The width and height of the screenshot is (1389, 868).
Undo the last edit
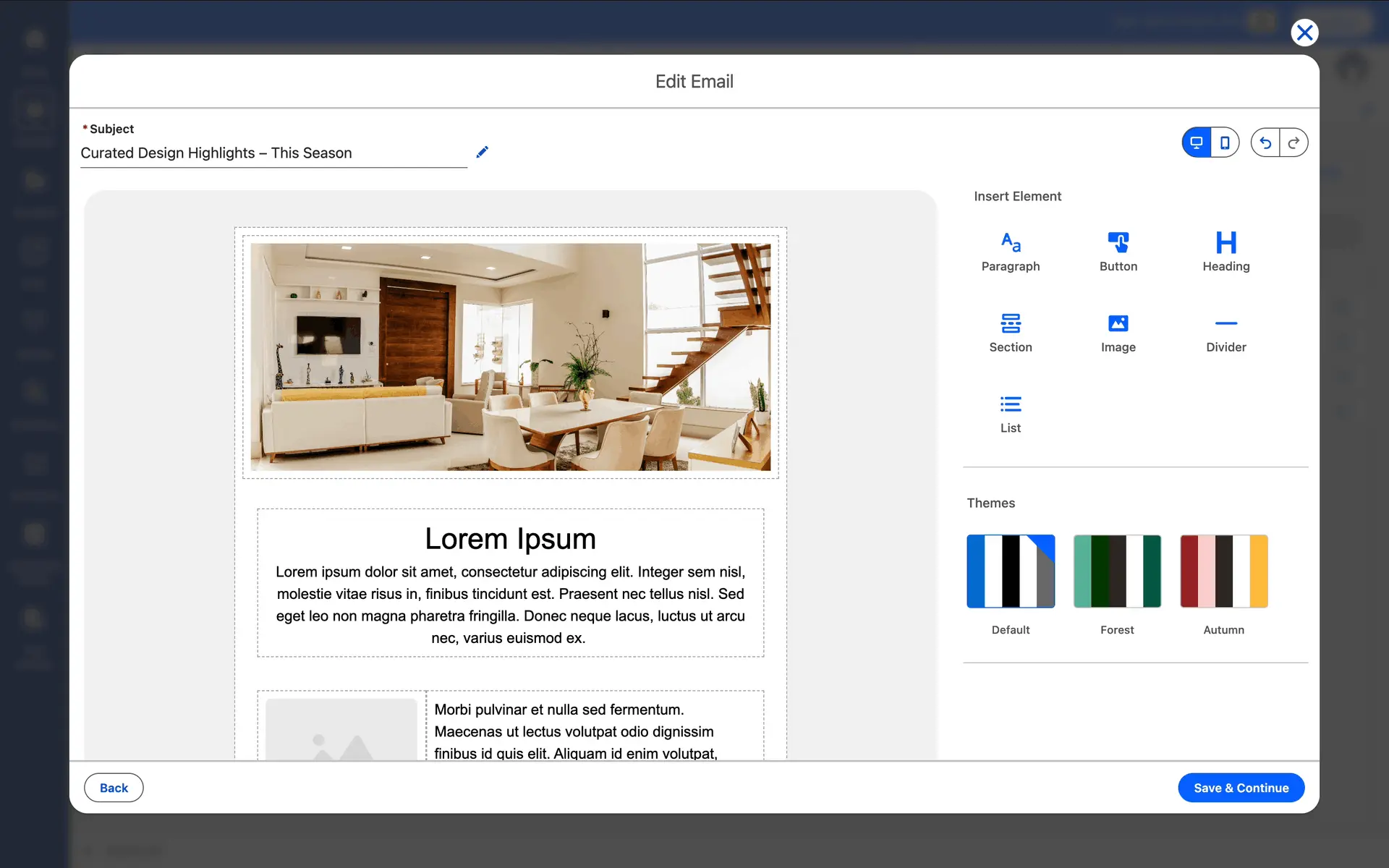(1265, 142)
